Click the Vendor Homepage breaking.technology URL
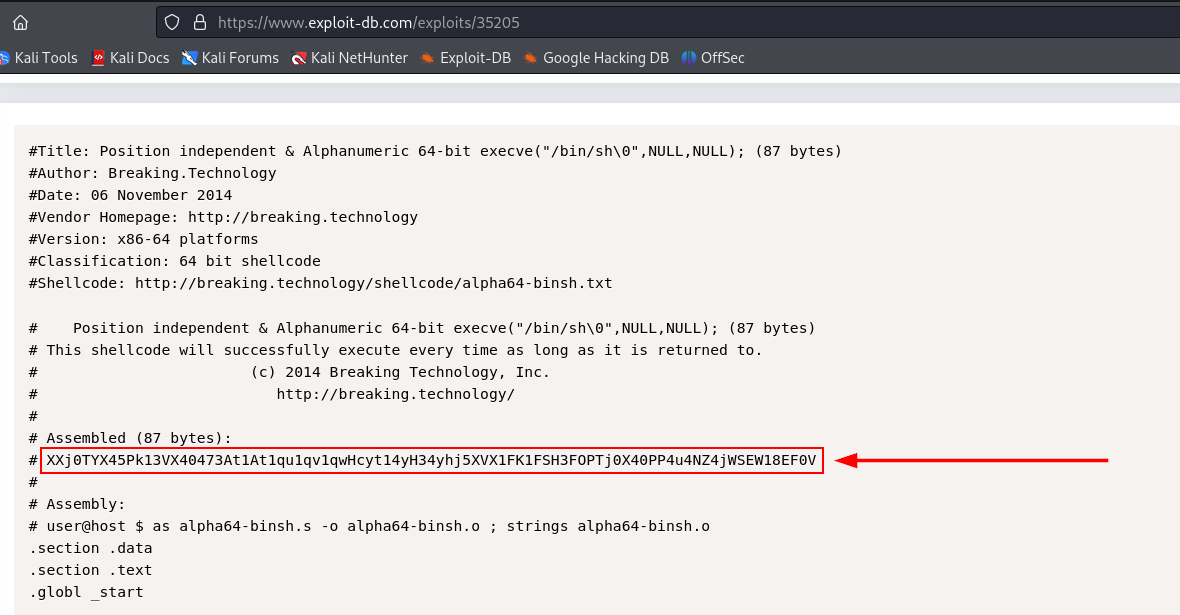 tap(303, 217)
